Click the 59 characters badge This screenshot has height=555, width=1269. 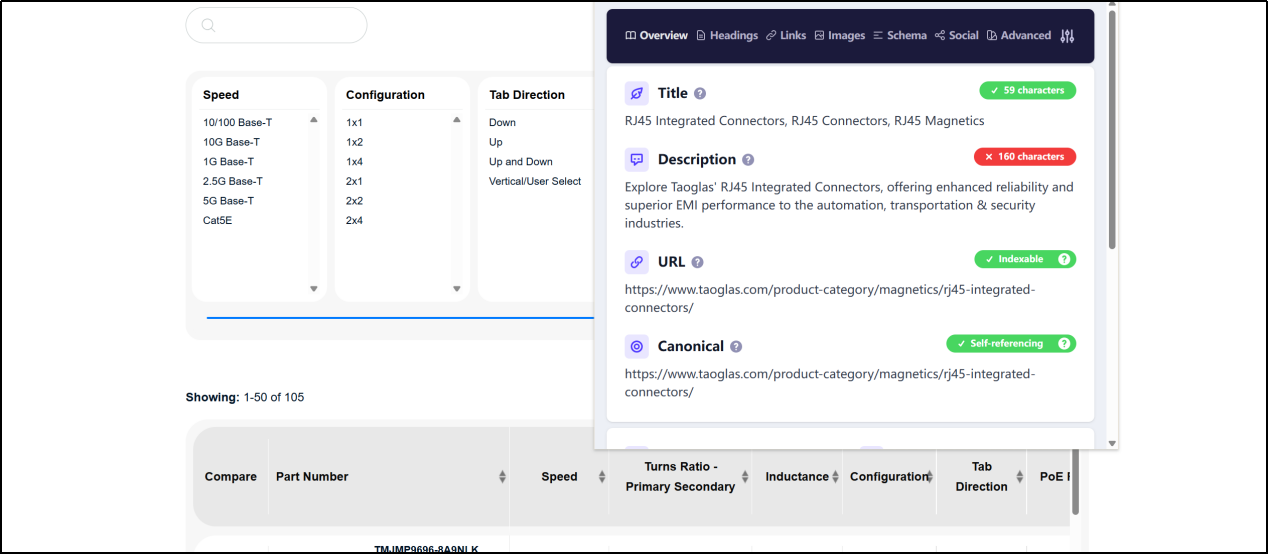pyautogui.click(x=1028, y=90)
